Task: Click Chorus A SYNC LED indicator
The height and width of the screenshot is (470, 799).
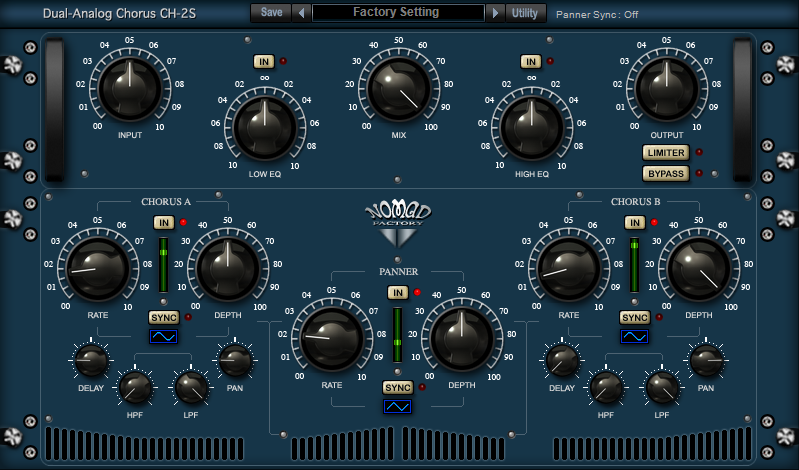Action: [188, 317]
